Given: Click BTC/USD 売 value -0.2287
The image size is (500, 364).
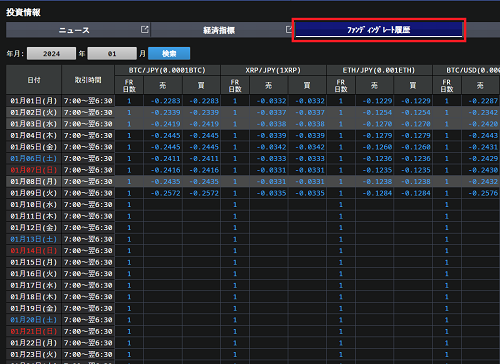Looking at the screenshot, I should (x=483, y=101).
